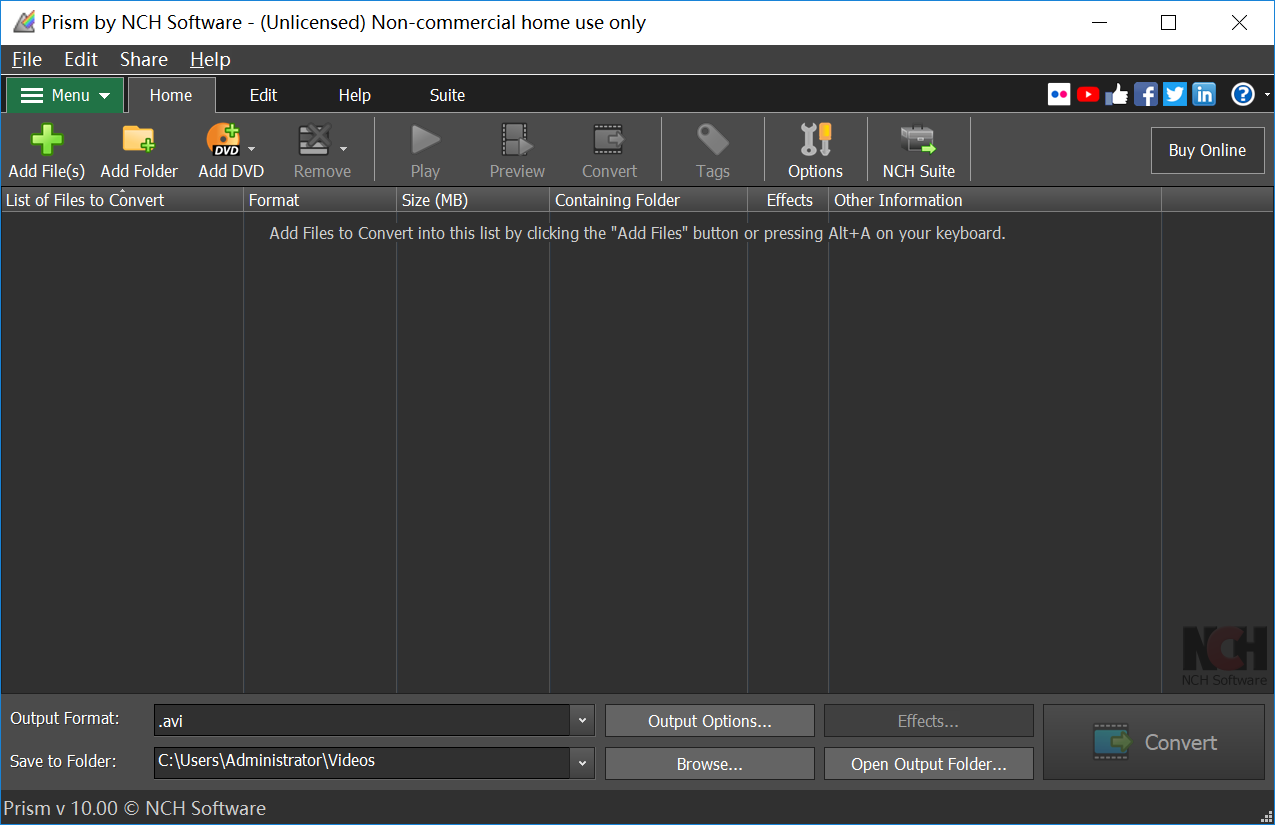Click the Twitter share icon
Screen dimensions: 1275x825
pos(1175,95)
